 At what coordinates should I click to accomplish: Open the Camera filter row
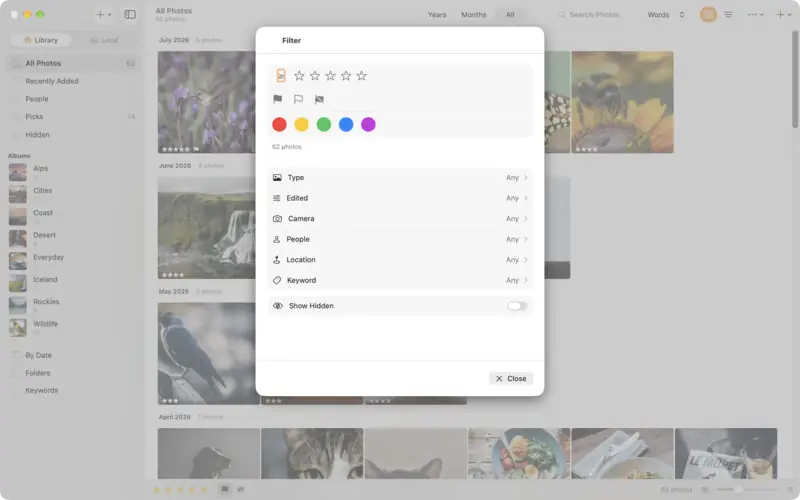[x=400, y=218]
